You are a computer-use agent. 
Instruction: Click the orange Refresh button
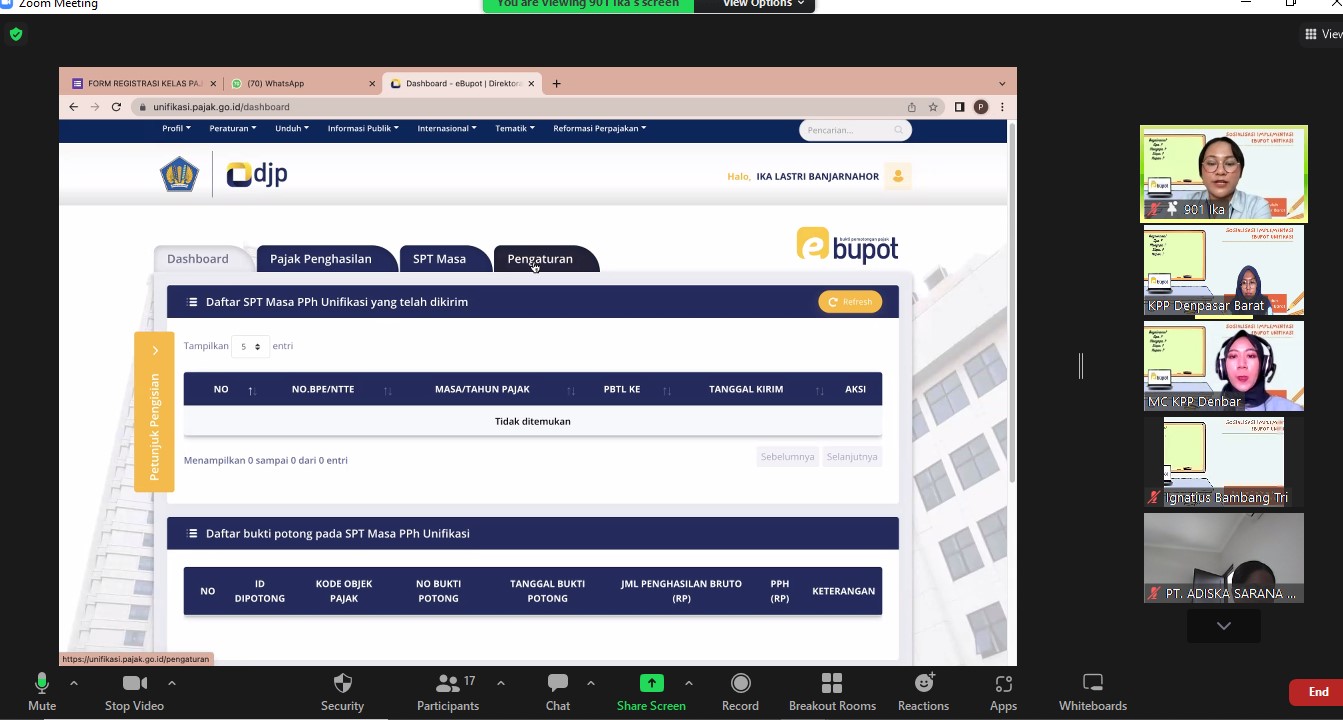point(850,302)
